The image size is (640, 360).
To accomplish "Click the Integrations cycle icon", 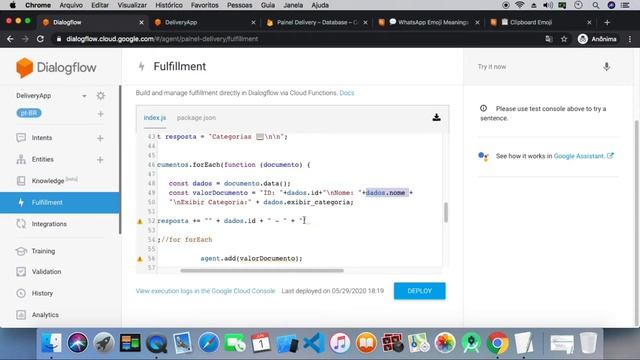I will [21, 224].
